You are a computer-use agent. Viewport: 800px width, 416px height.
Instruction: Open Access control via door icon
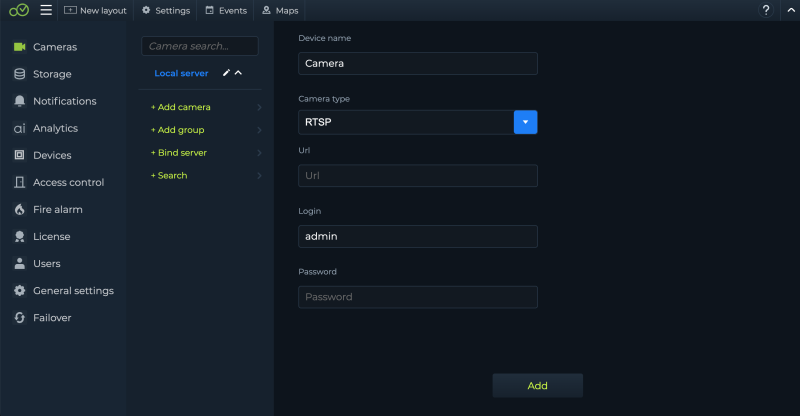[19, 182]
